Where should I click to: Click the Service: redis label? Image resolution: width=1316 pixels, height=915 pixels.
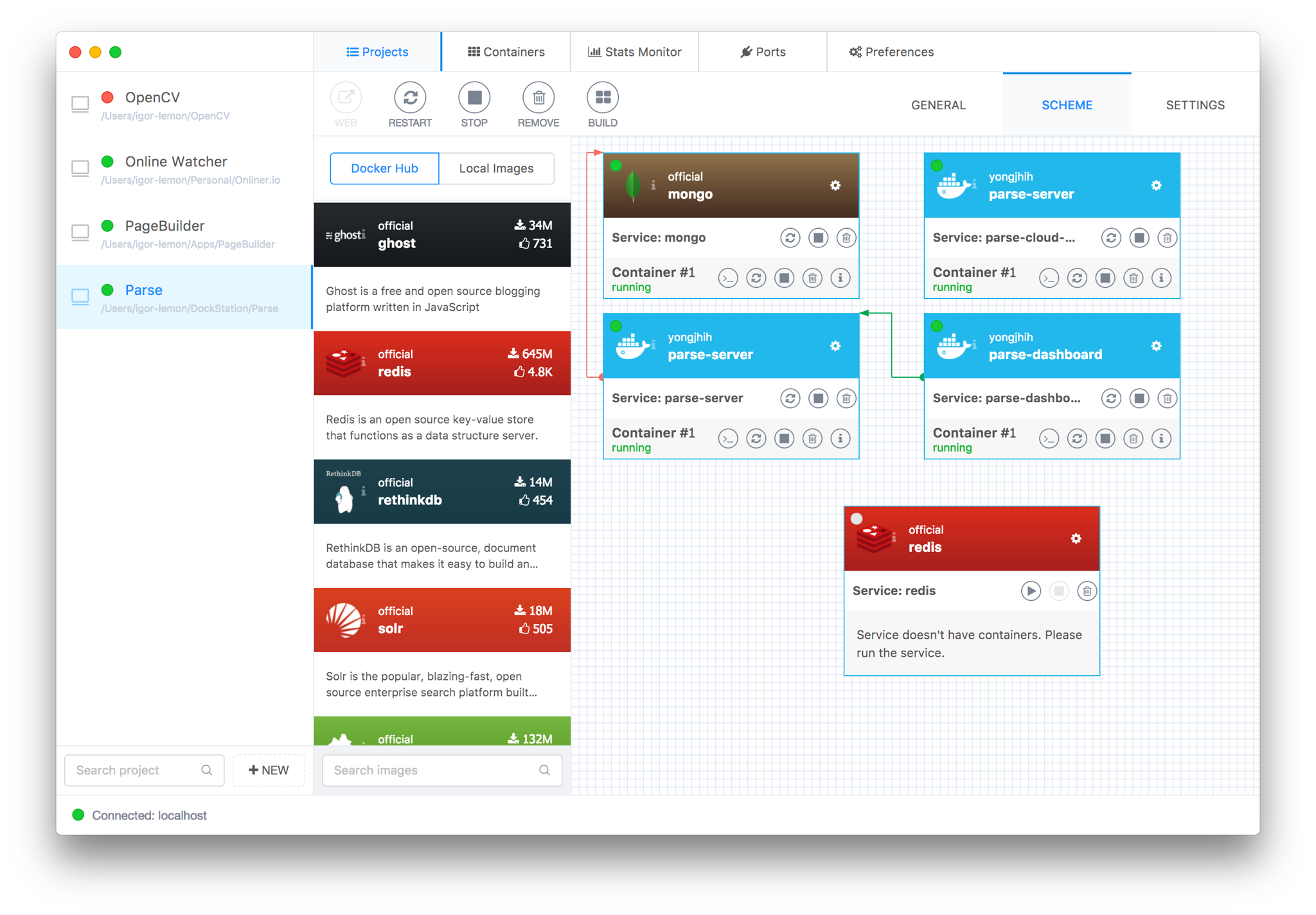click(894, 591)
